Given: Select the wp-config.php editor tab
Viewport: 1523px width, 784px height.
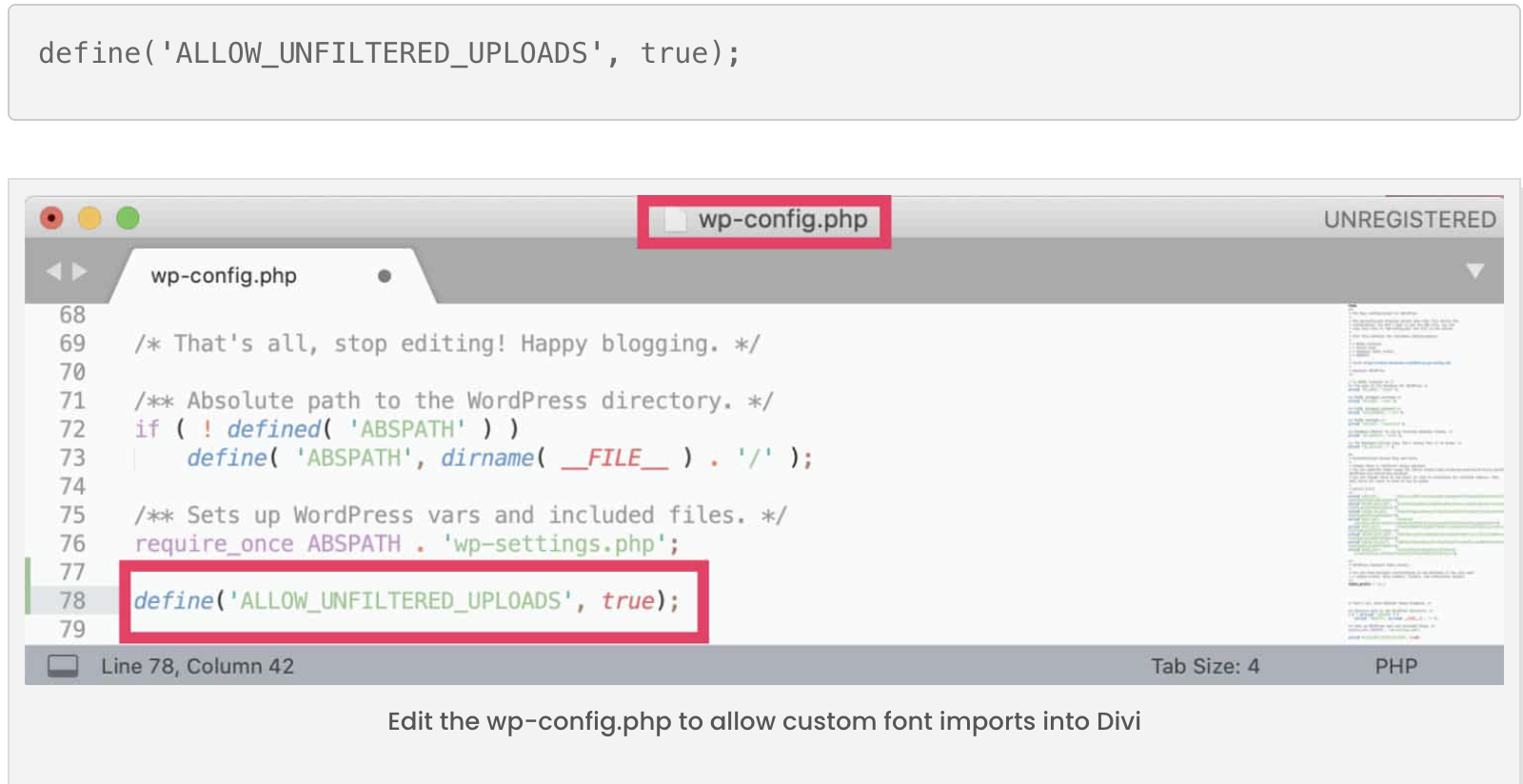Looking at the screenshot, I should [272, 276].
